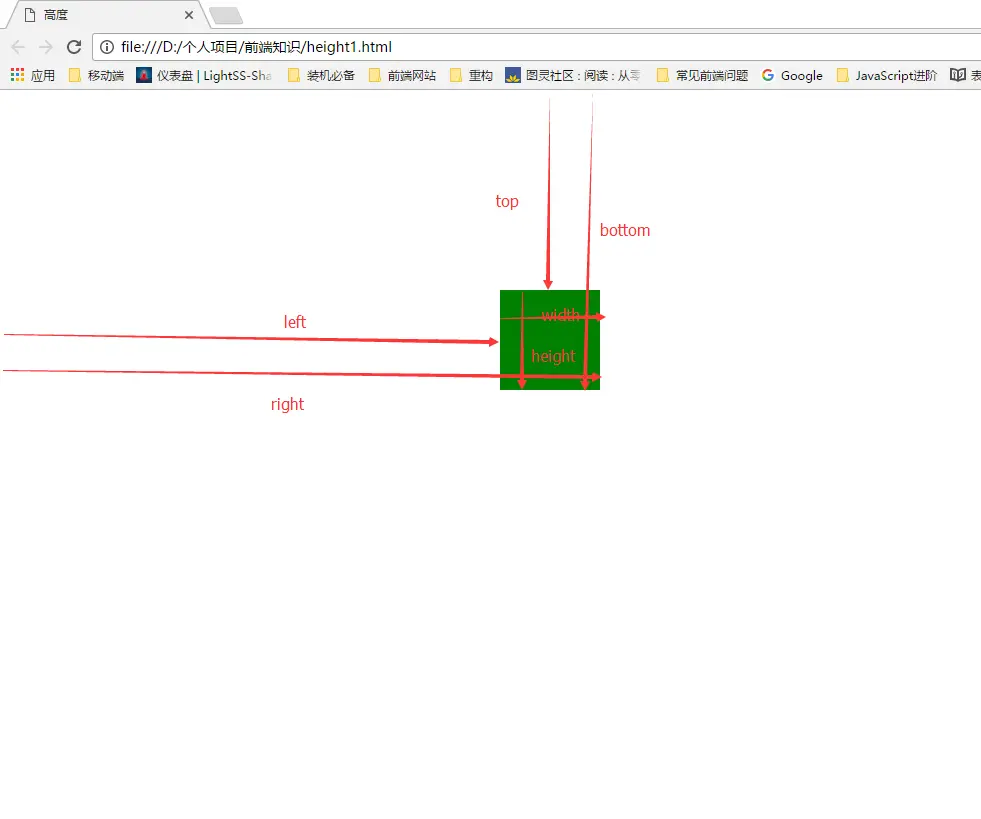Screen dimensions: 981x819
Task: Open the Apps grid icon in bookmarks bar
Action: coord(18,75)
